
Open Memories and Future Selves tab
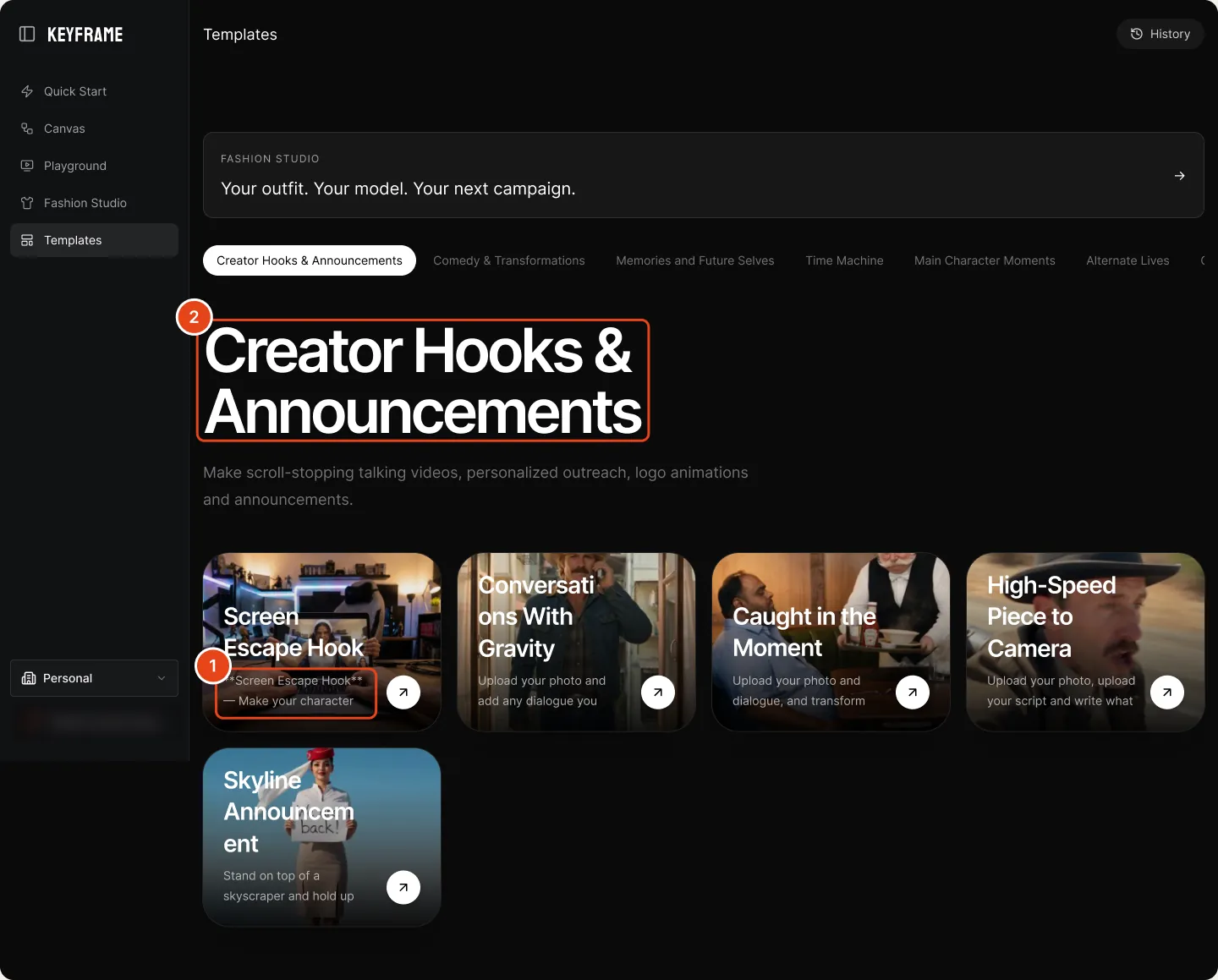tap(695, 260)
